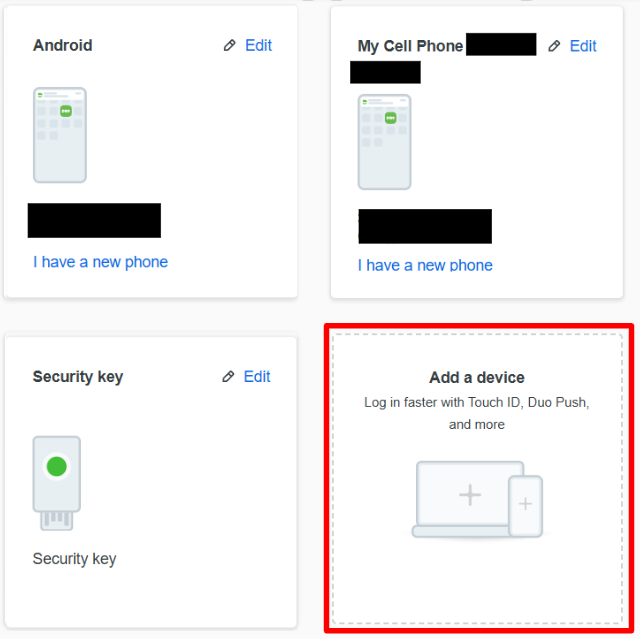Edit the Security key device
This screenshot has width=640, height=639.
257,377
